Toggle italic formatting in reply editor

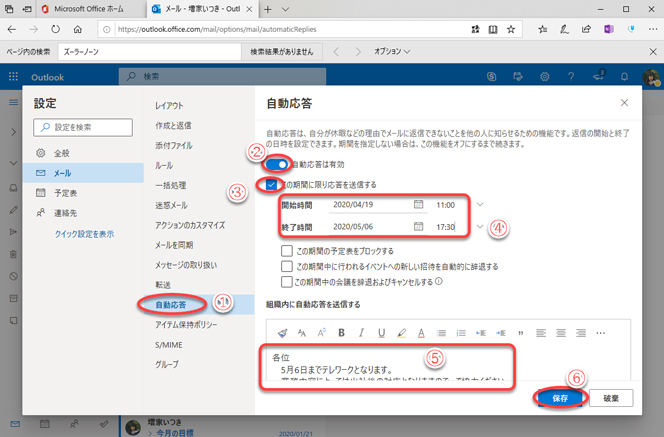pos(361,333)
